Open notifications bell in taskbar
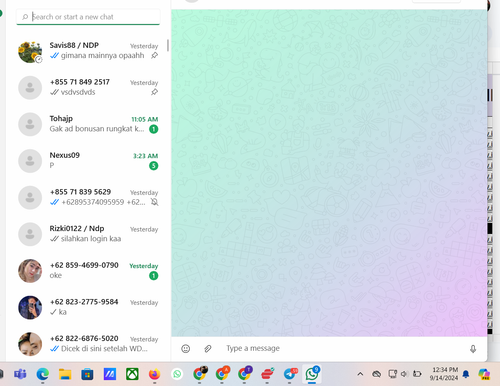This screenshot has width=500, height=386. coord(466,374)
